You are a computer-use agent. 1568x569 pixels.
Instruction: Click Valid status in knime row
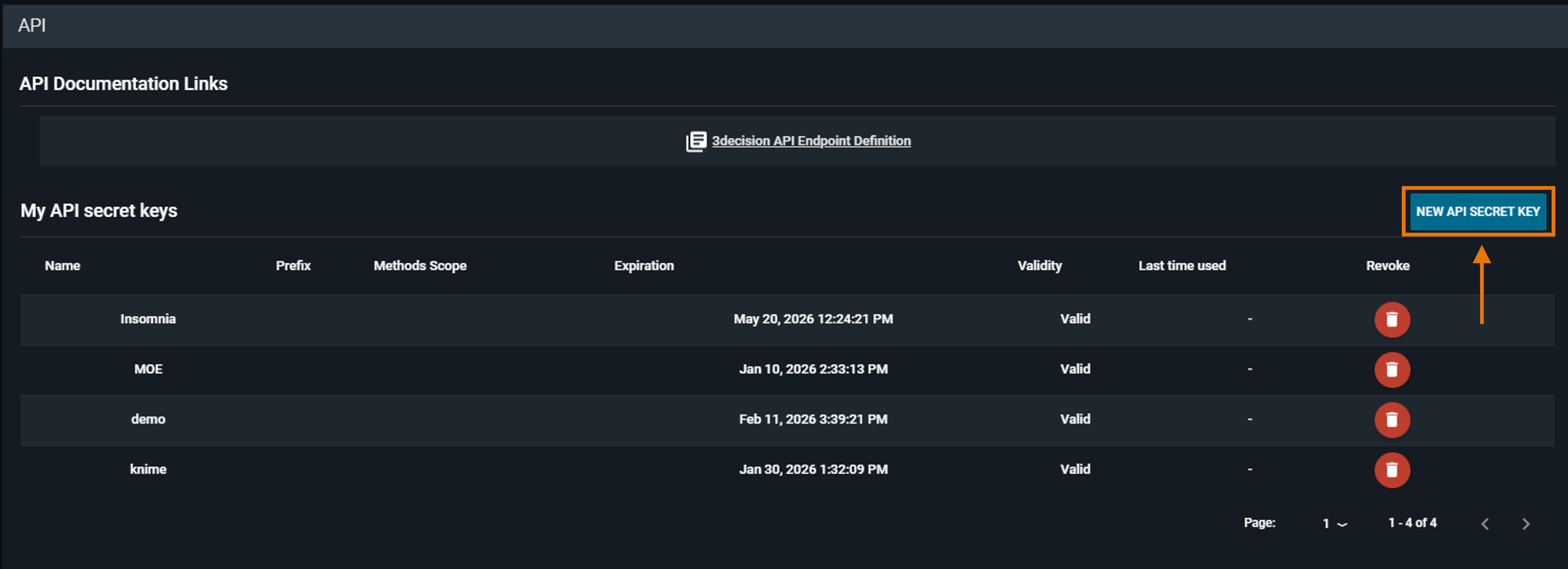click(1075, 469)
